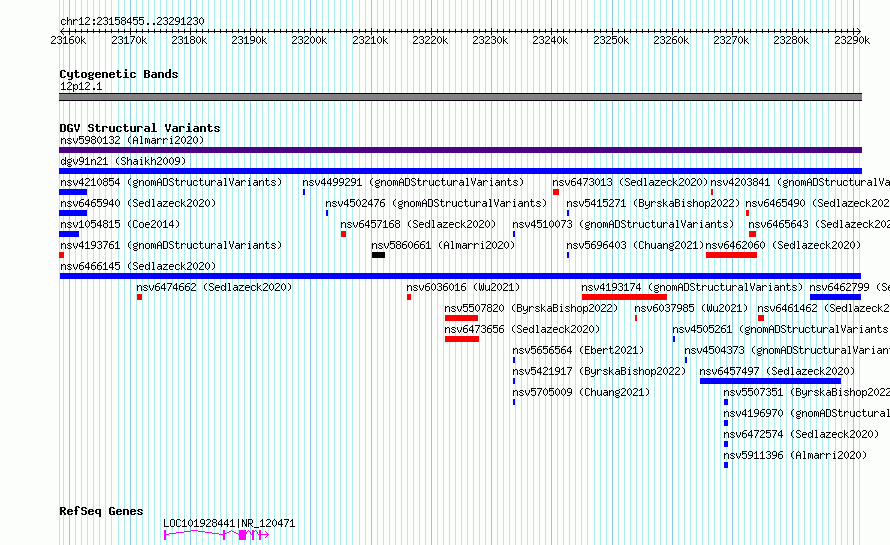Click the red nsv4193174 variant bar
The height and width of the screenshot is (545, 890).
pos(624,297)
